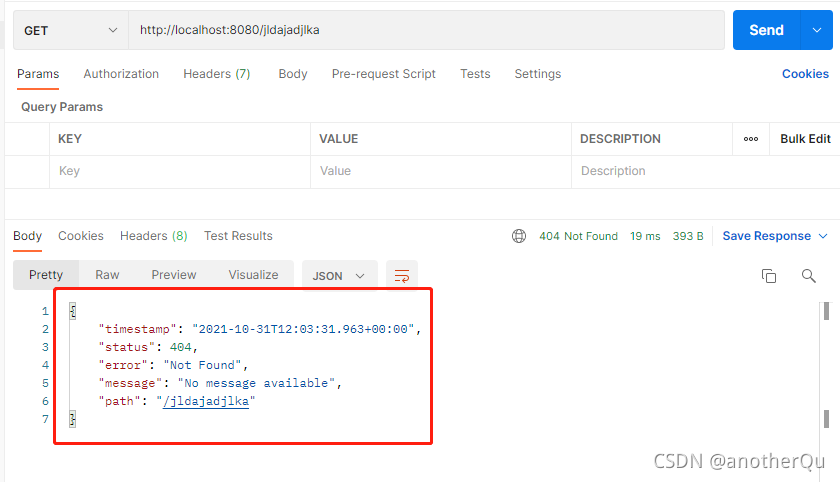Open the three-dots column options
The image size is (840, 482).
pos(751,139)
